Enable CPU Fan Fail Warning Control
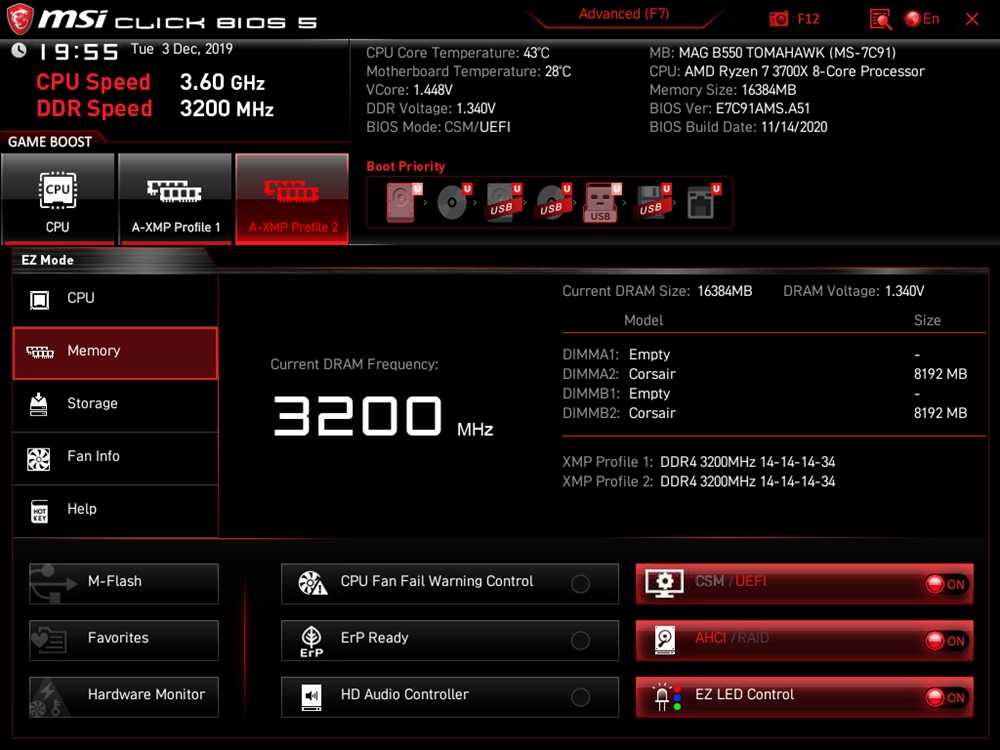The height and width of the screenshot is (750, 1000). click(x=580, y=584)
